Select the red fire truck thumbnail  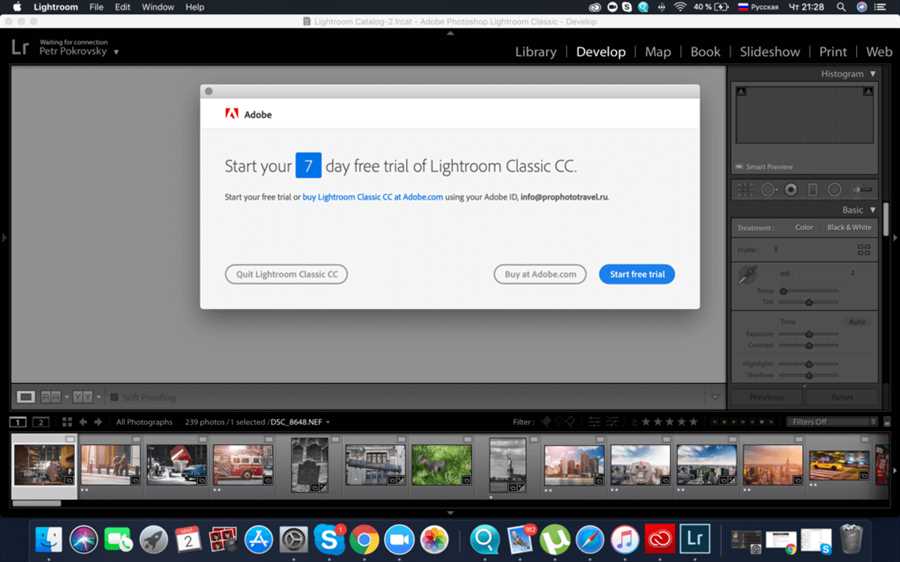[243, 464]
